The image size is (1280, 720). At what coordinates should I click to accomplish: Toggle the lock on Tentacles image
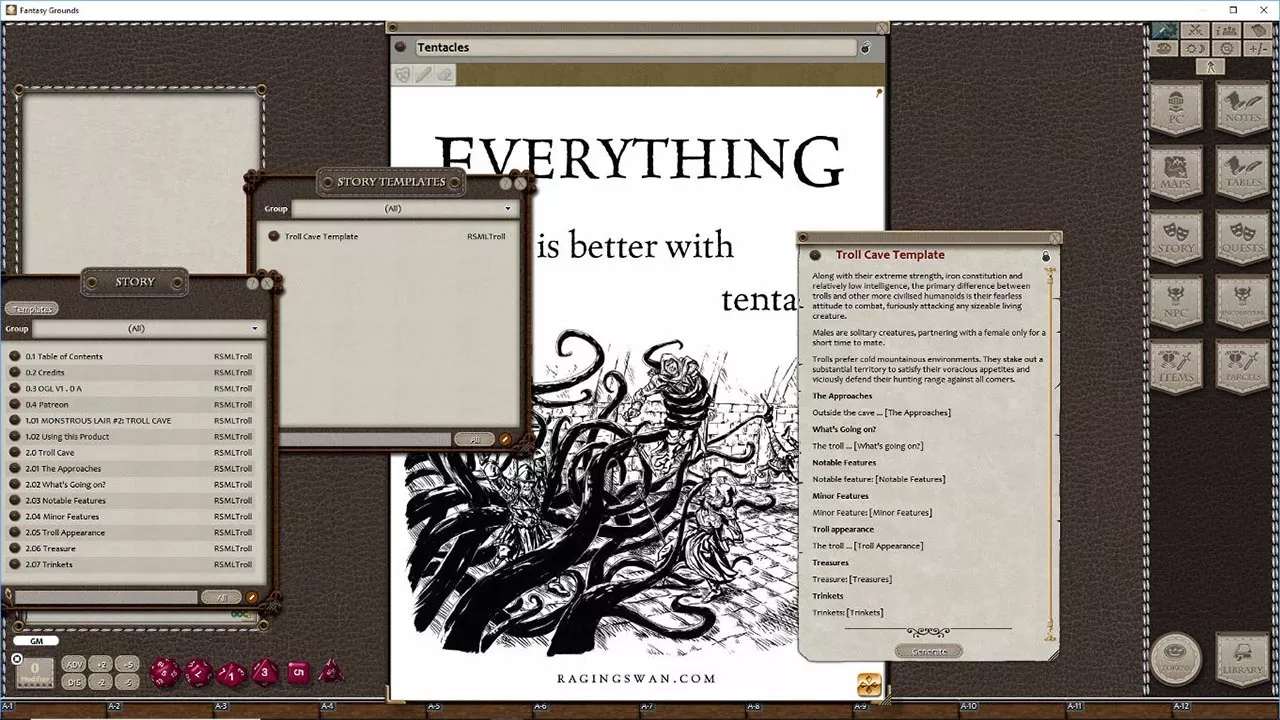coord(866,47)
